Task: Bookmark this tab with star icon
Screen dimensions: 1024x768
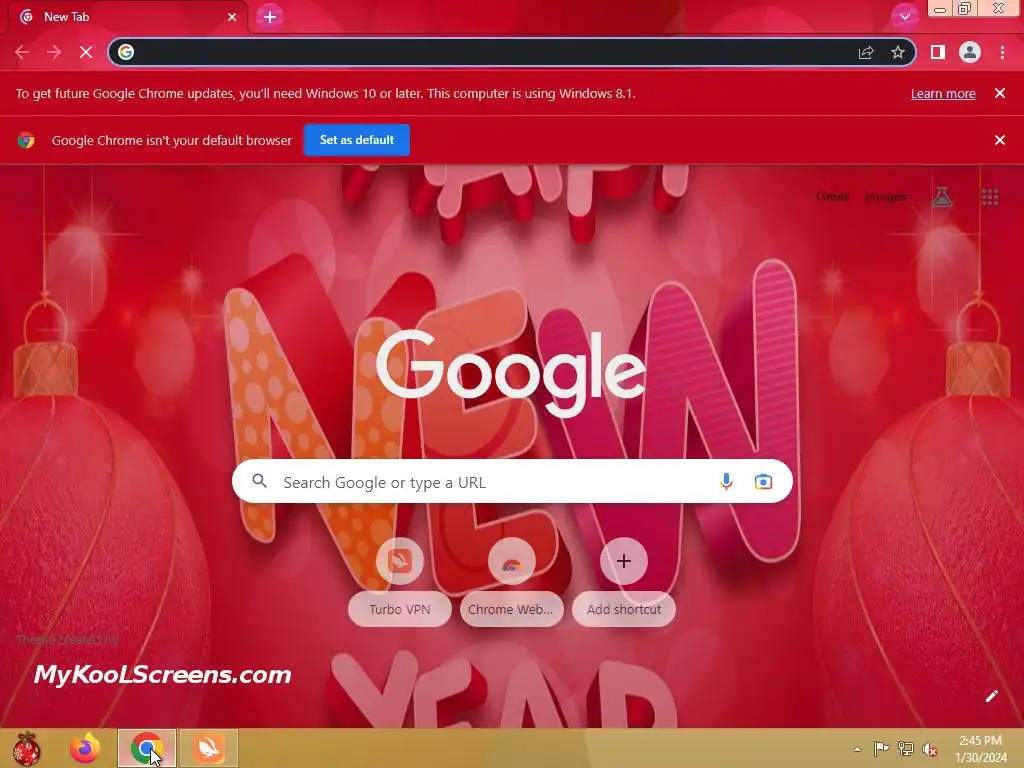Action: (x=898, y=52)
